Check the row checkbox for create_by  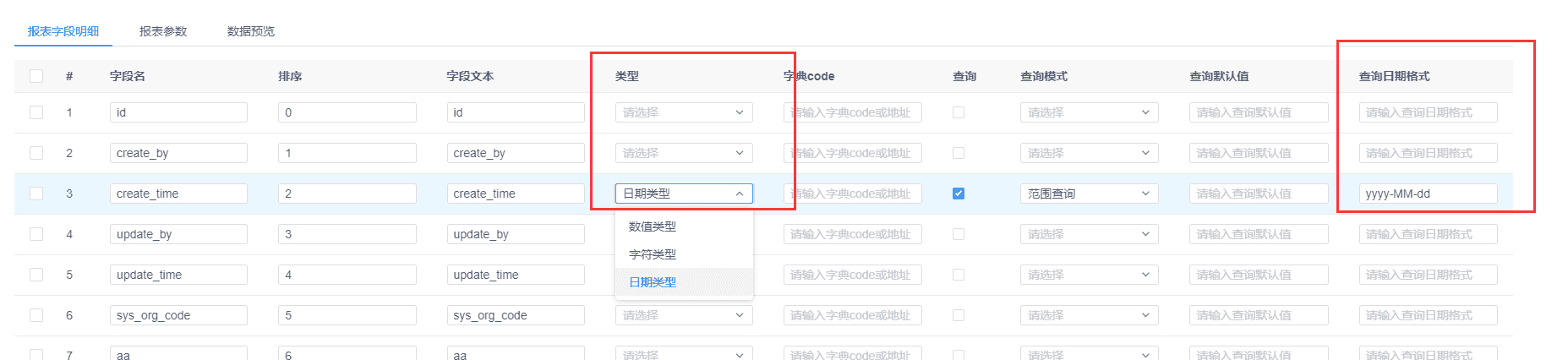point(36,153)
